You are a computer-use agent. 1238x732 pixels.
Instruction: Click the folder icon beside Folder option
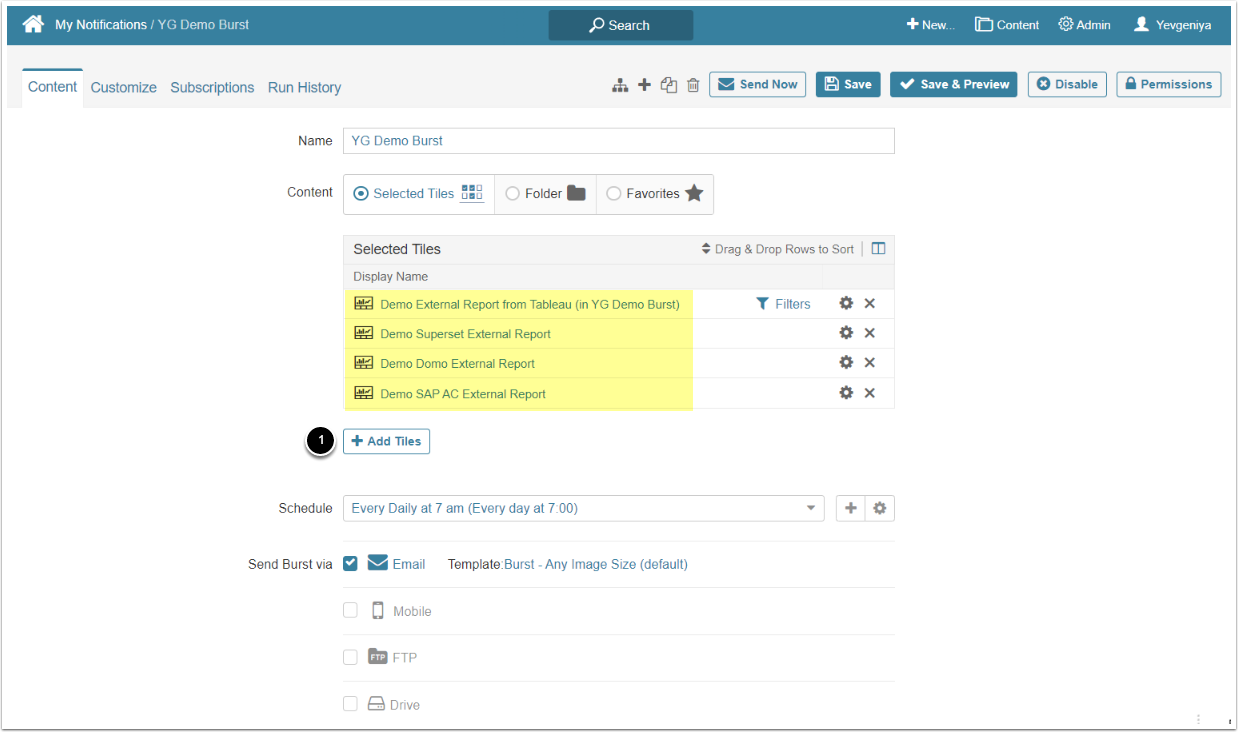(x=576, y=193)
